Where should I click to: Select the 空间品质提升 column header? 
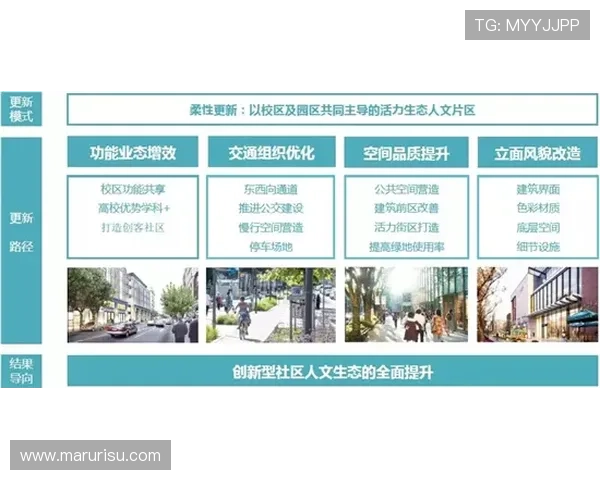pyautogui.click(x=406, y=153)
